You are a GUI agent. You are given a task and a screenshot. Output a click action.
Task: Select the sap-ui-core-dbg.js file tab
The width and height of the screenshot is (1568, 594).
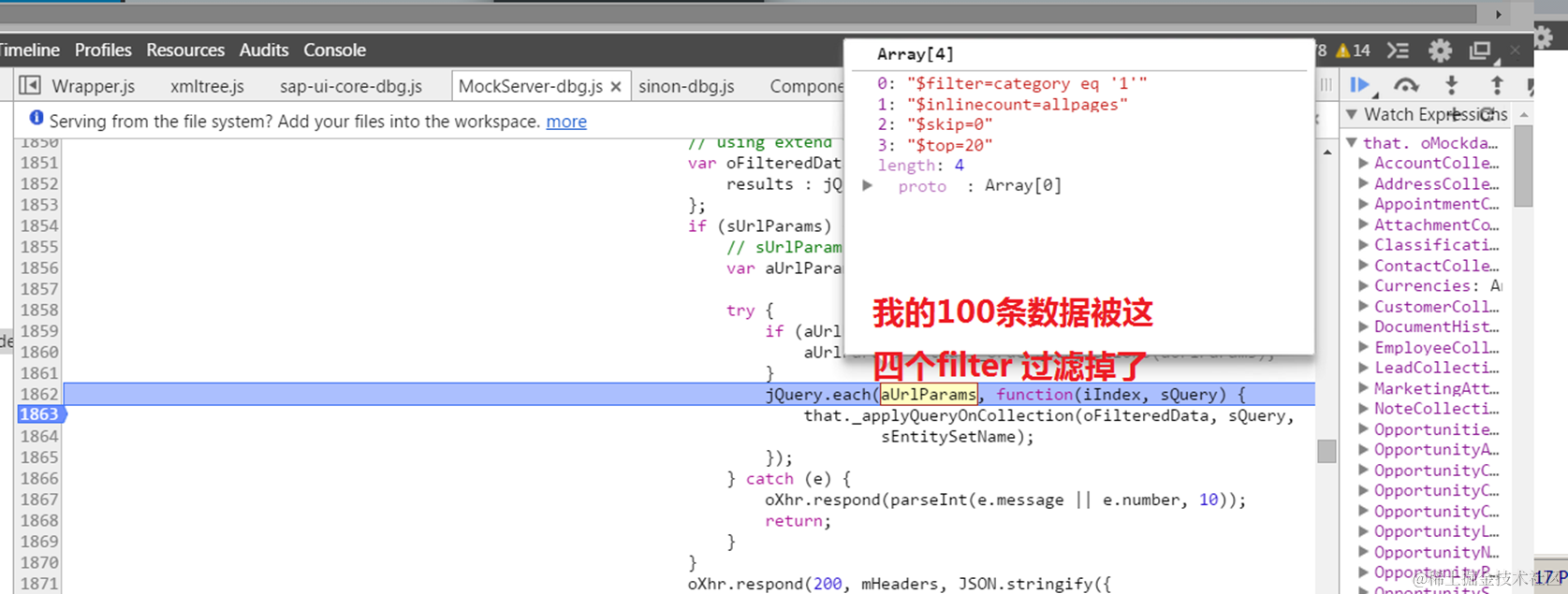coord(351,86)
